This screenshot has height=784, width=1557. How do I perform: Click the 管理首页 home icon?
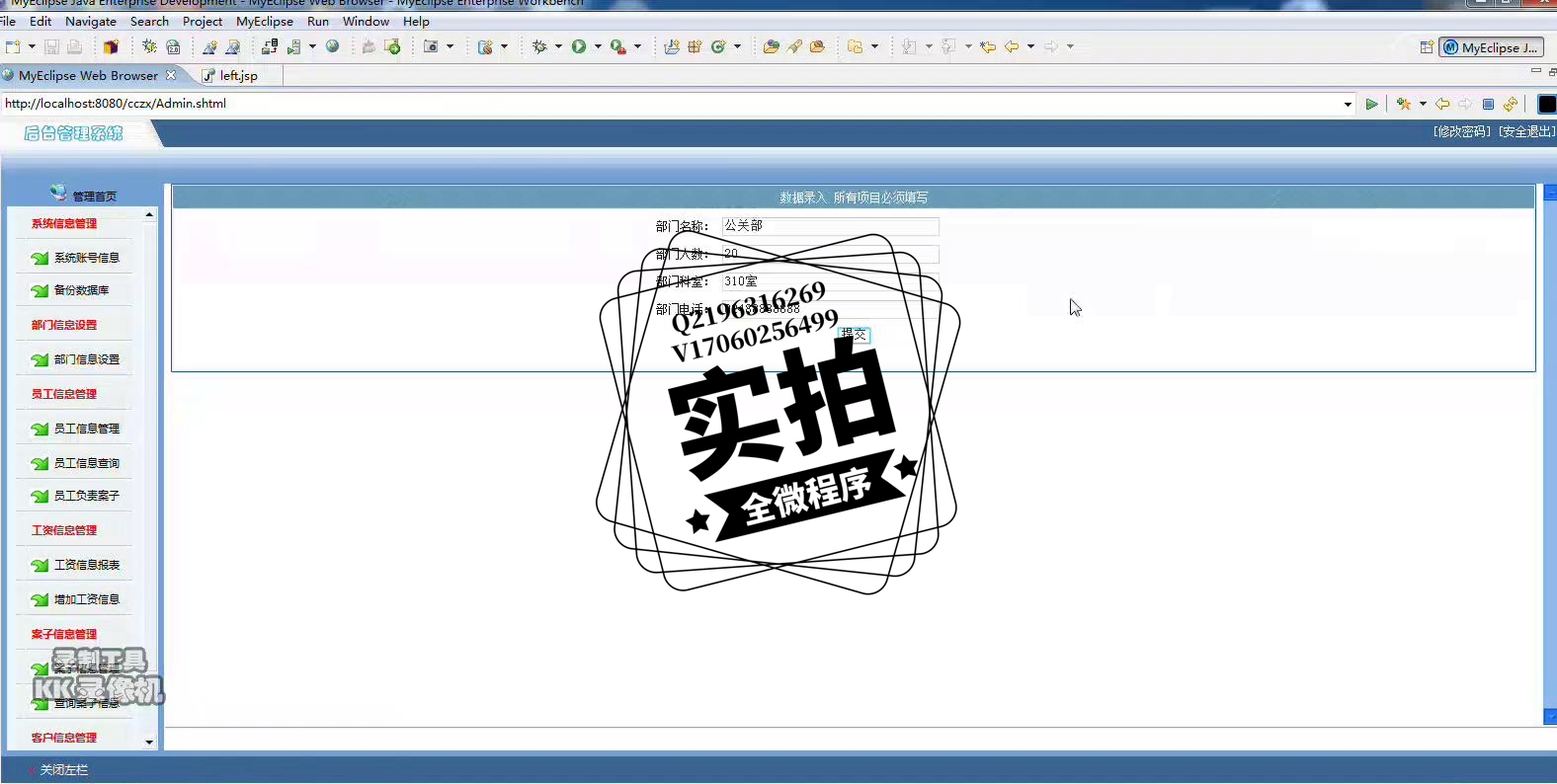58,193
